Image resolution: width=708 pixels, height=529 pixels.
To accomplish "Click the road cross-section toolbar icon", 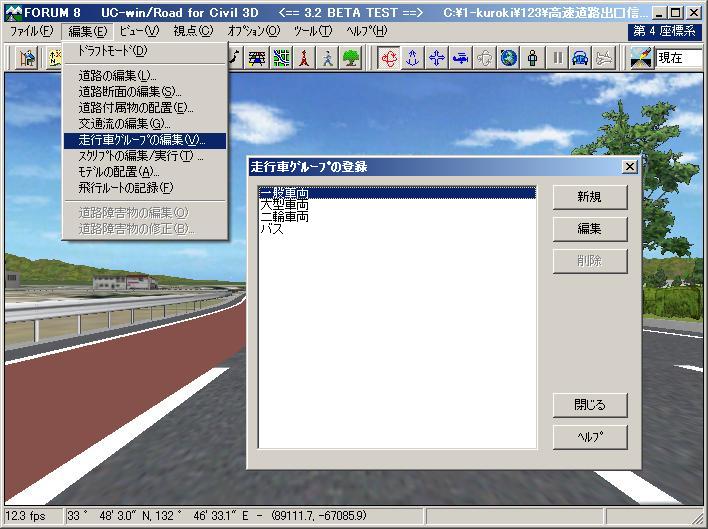I will coord(256,58).
